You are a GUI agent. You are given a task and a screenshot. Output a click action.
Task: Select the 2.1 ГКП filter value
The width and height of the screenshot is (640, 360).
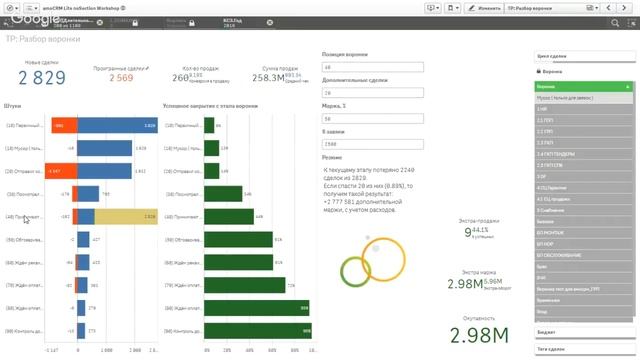(x=584, y=120)
